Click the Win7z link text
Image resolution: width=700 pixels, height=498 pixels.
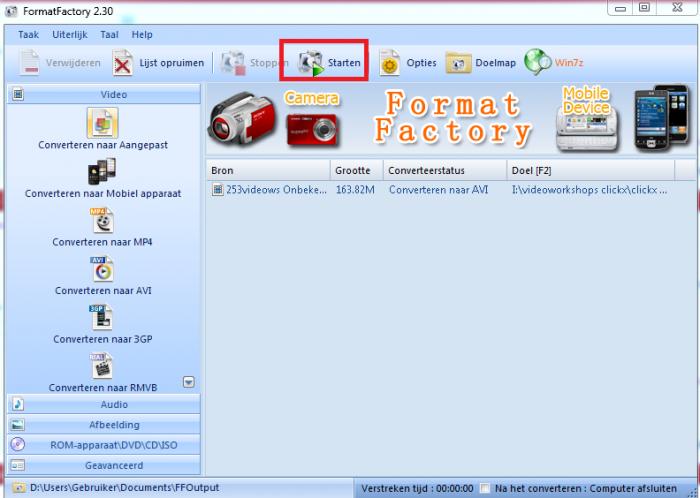pos(569,62)
